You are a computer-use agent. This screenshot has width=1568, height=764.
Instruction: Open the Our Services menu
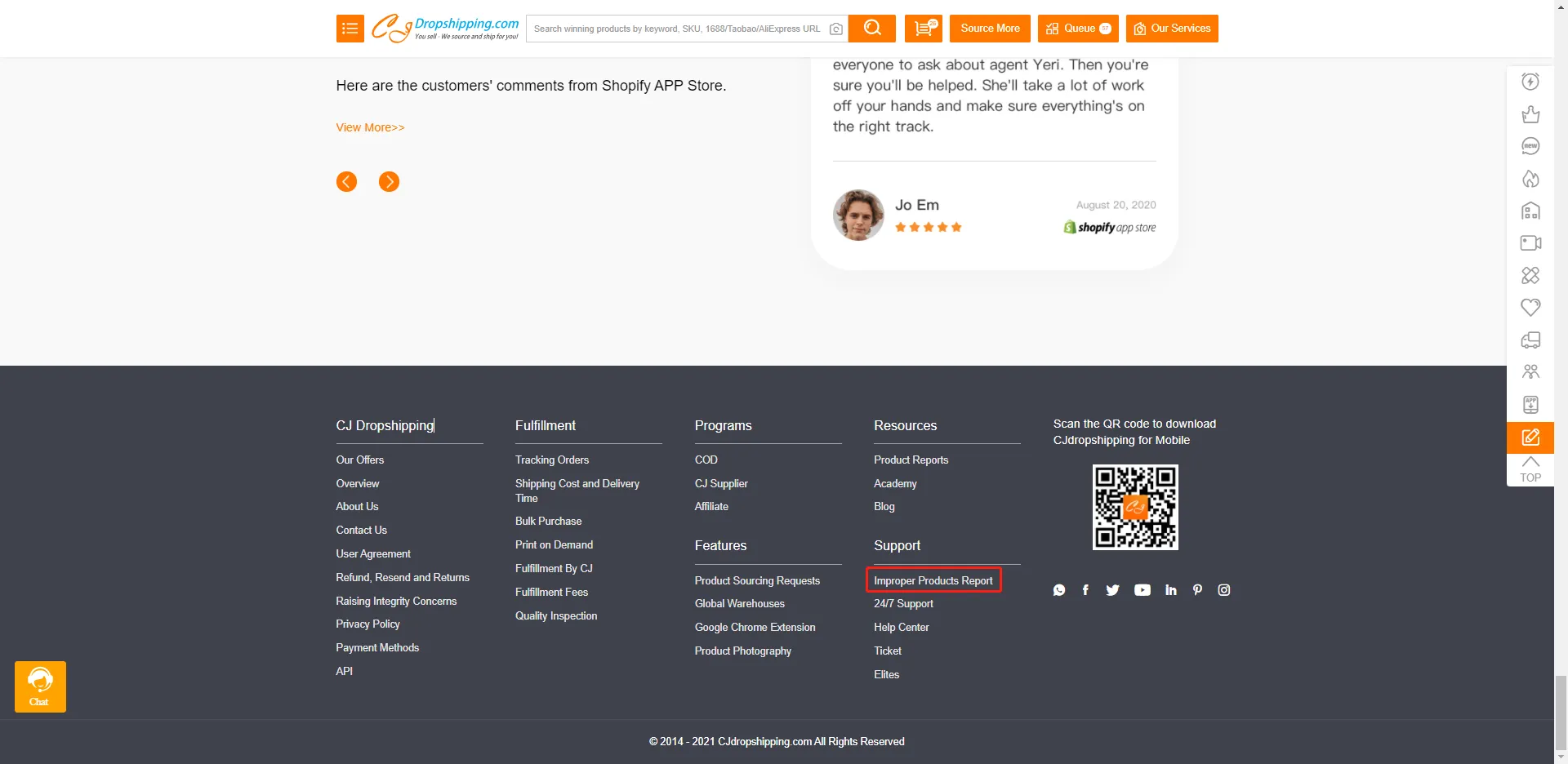[x=1171, y=29]
